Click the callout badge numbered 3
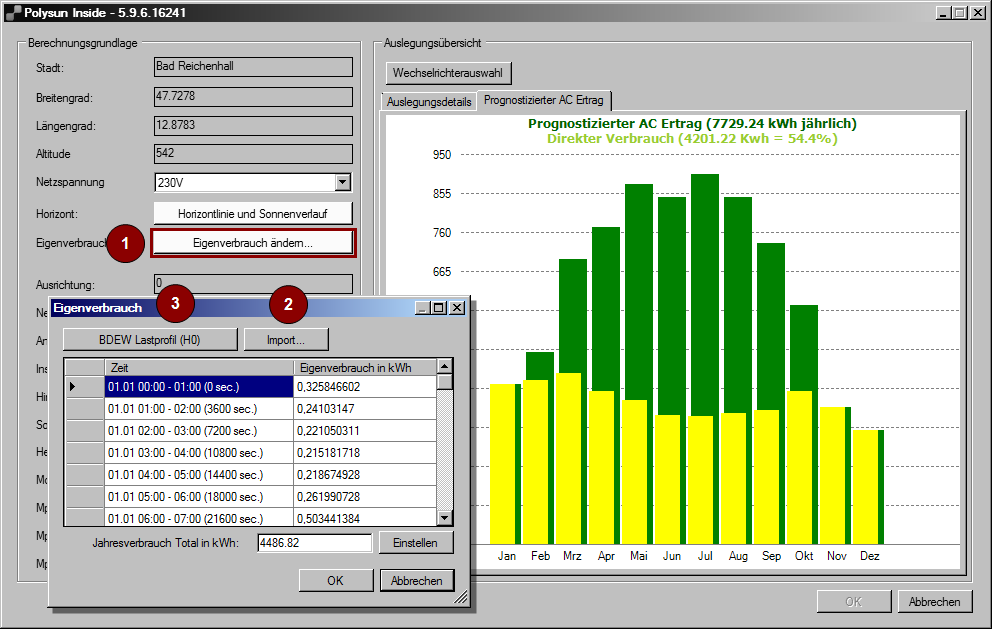The width and height of the screenshot is (1002, 639). pos(175,305)
